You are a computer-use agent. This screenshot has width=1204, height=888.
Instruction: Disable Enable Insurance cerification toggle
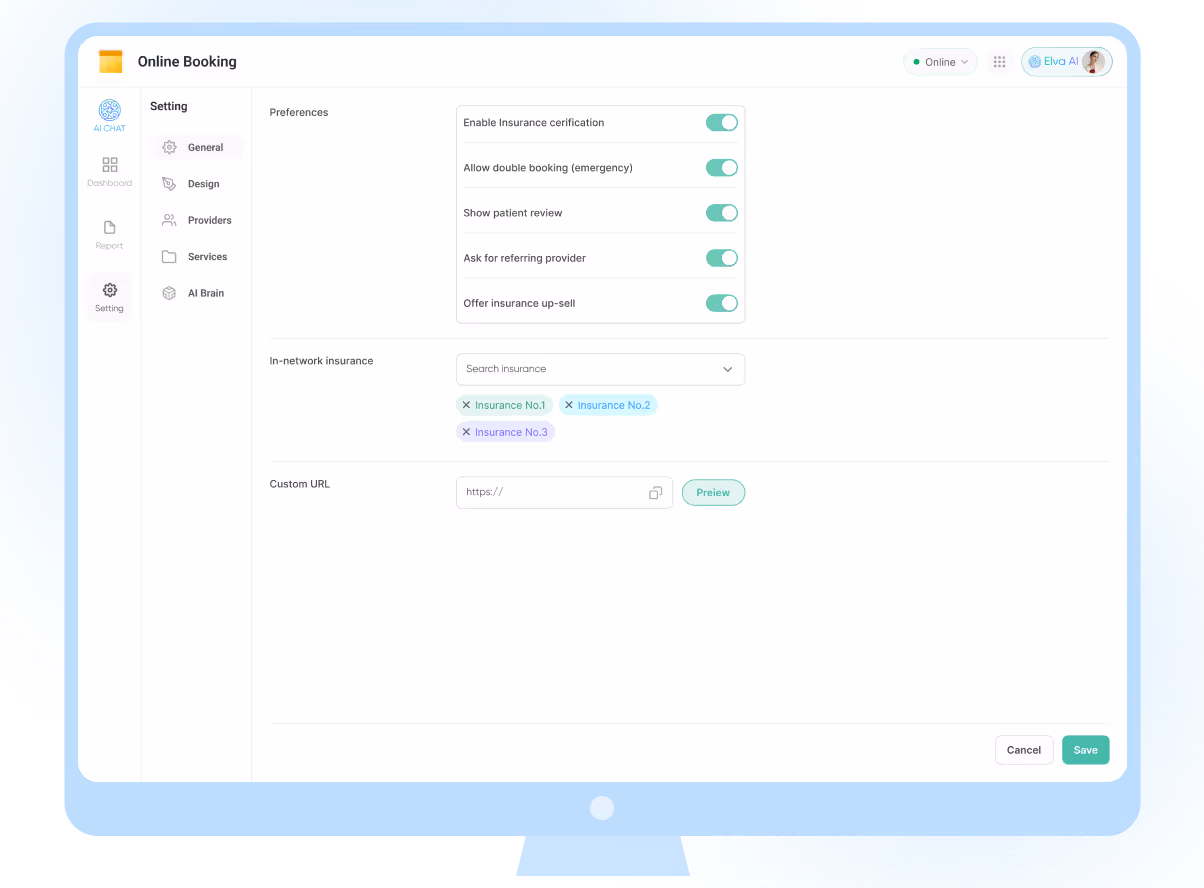pyautogui.click(x=721, y=122)
